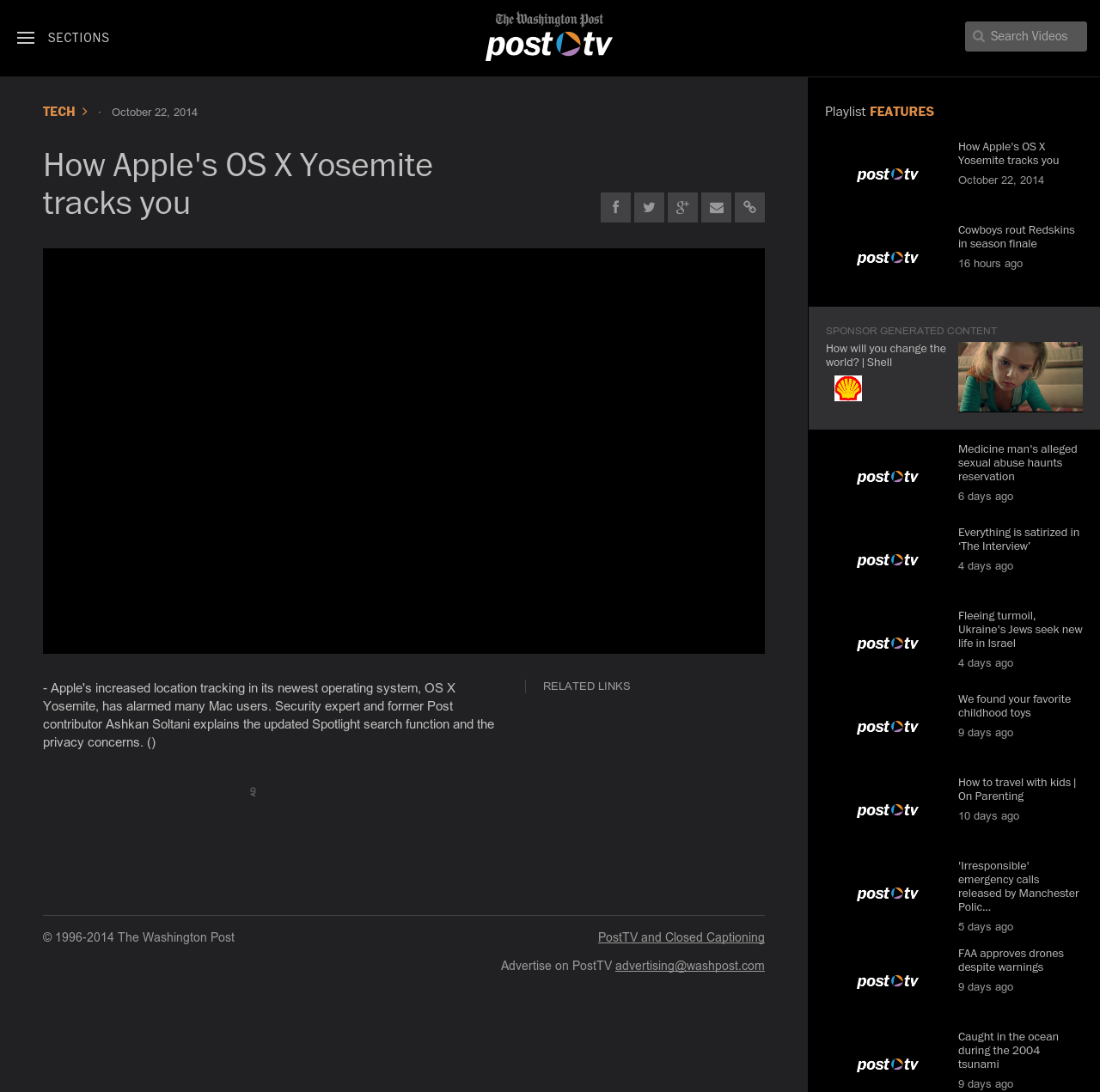Viewport: 1100px width, 1092px height.
Task: Open the Shell sponsored video thumbnail
Action: [1020, 376]
